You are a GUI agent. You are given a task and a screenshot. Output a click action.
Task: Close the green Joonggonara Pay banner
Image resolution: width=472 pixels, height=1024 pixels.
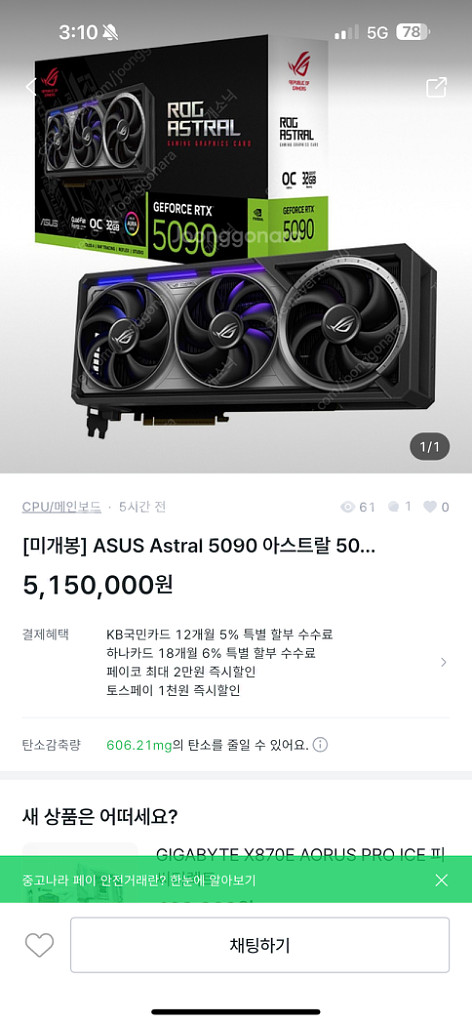pos(441,880)
